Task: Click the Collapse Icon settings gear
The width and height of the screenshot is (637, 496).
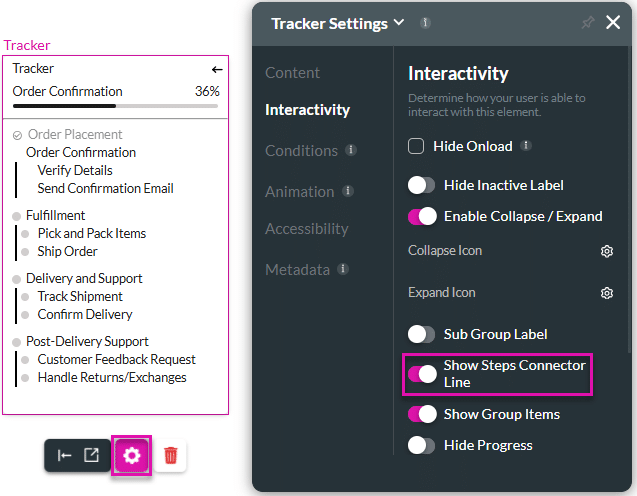Action: (606, 251)
